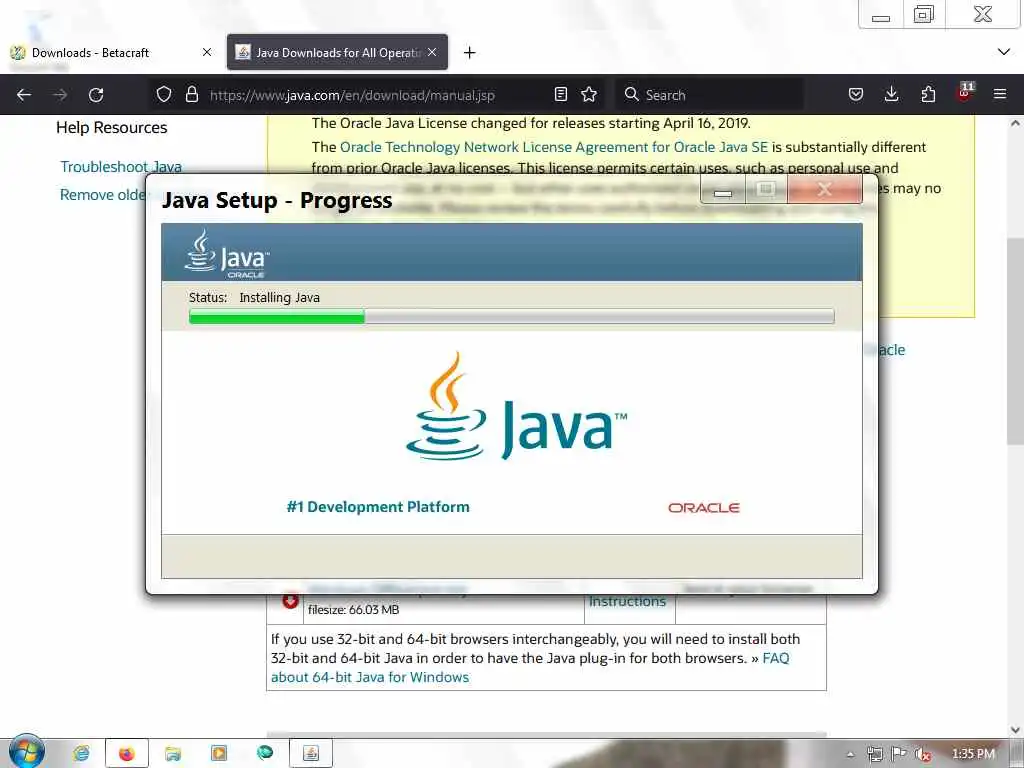This screenshot has height=768, width=1024.
Task: Click the Java installer taskbar button
Action: pyautogui.click(x=311, y=754)
